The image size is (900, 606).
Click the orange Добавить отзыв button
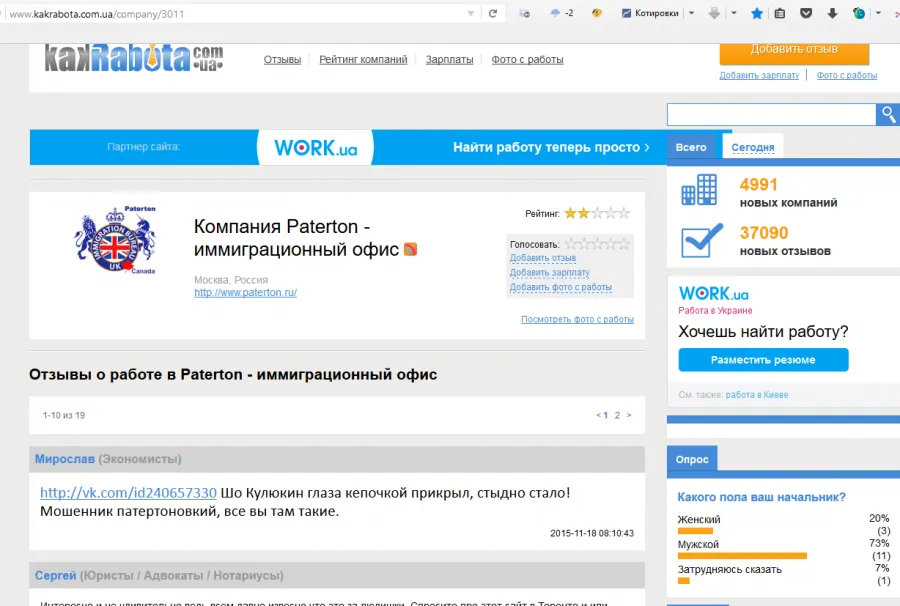click(794, 53)
